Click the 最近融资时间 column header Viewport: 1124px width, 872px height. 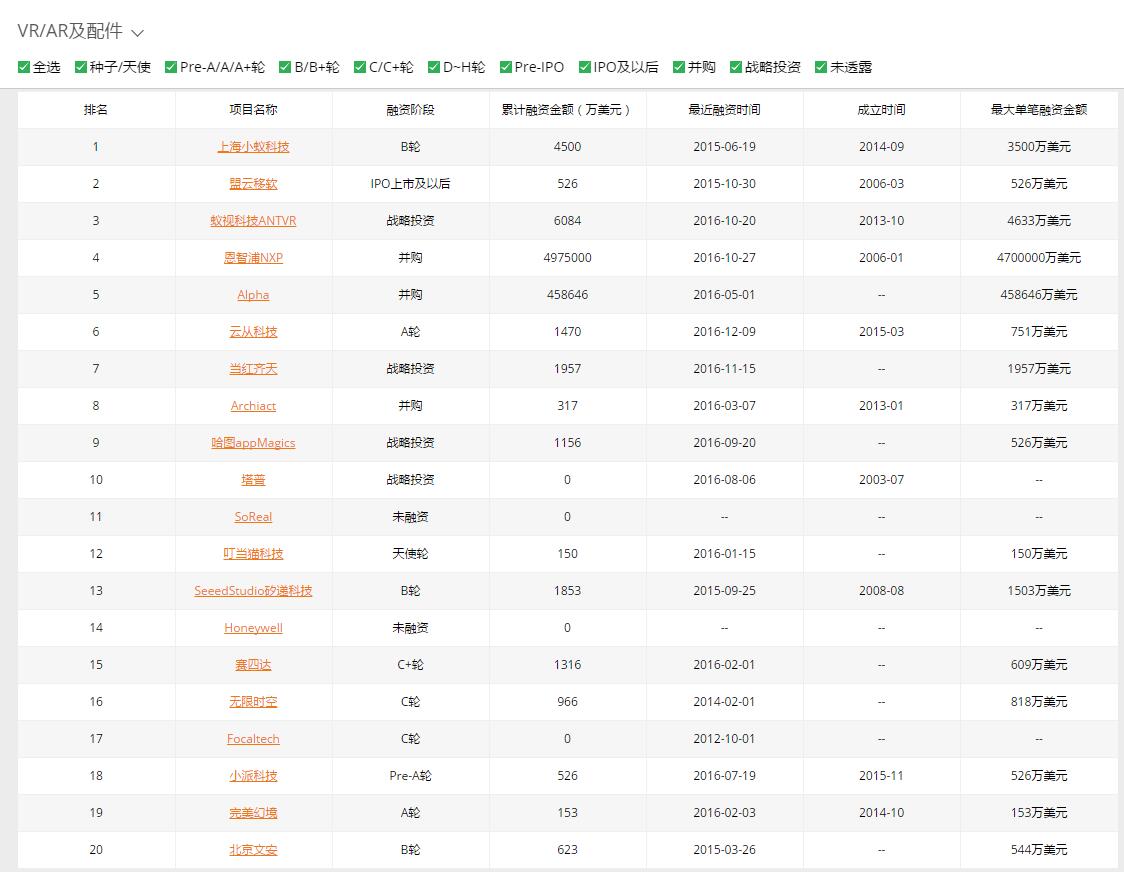724,110
